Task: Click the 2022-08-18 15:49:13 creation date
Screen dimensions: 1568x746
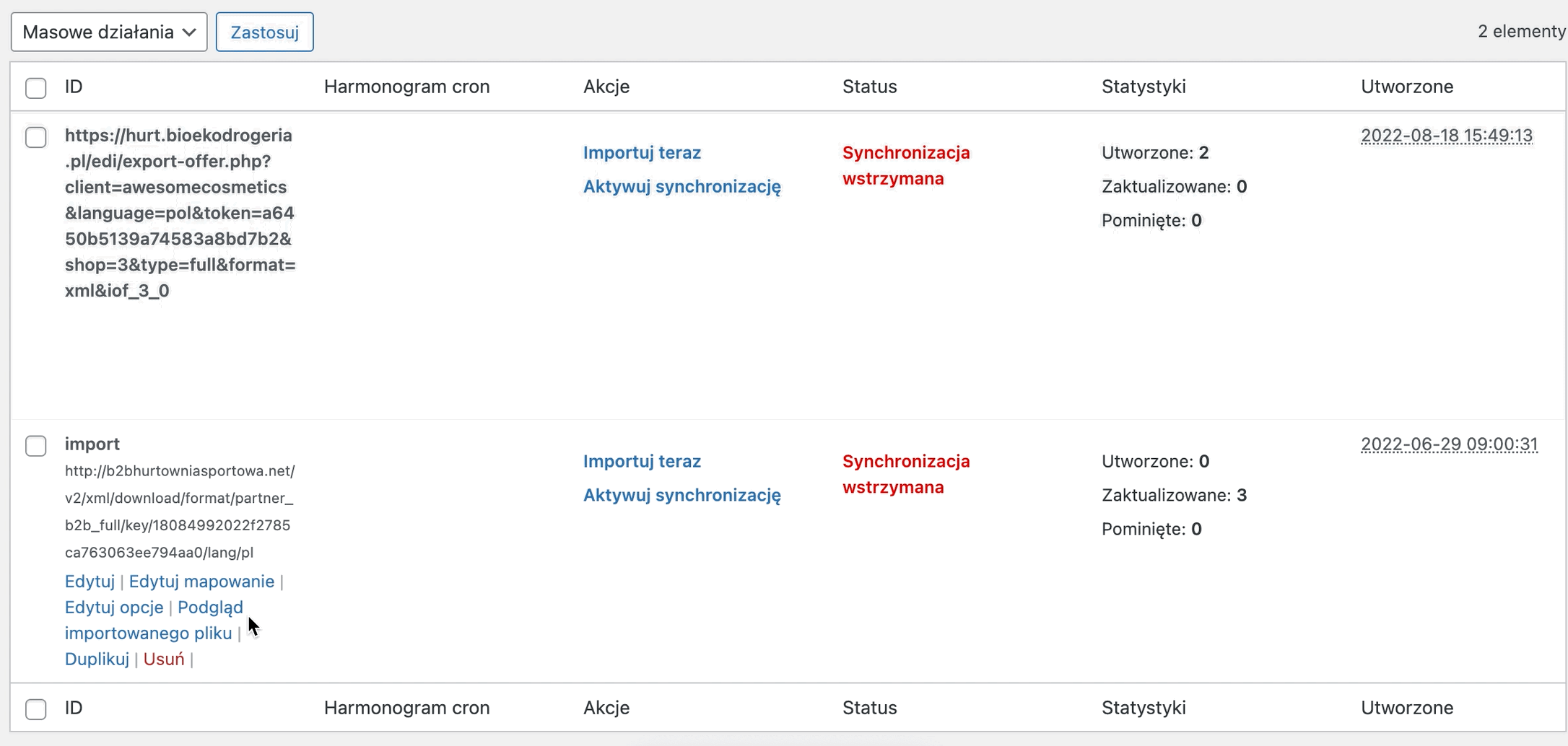Action: point(1447,136)
